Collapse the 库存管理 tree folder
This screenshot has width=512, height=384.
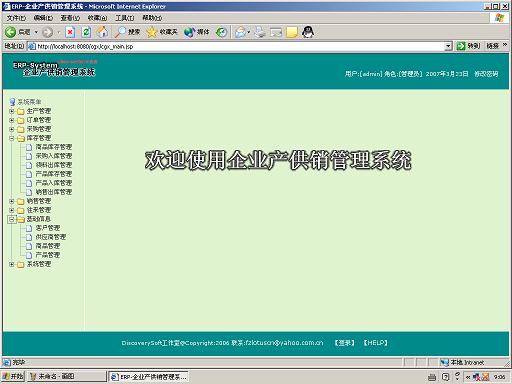point(12,138)
